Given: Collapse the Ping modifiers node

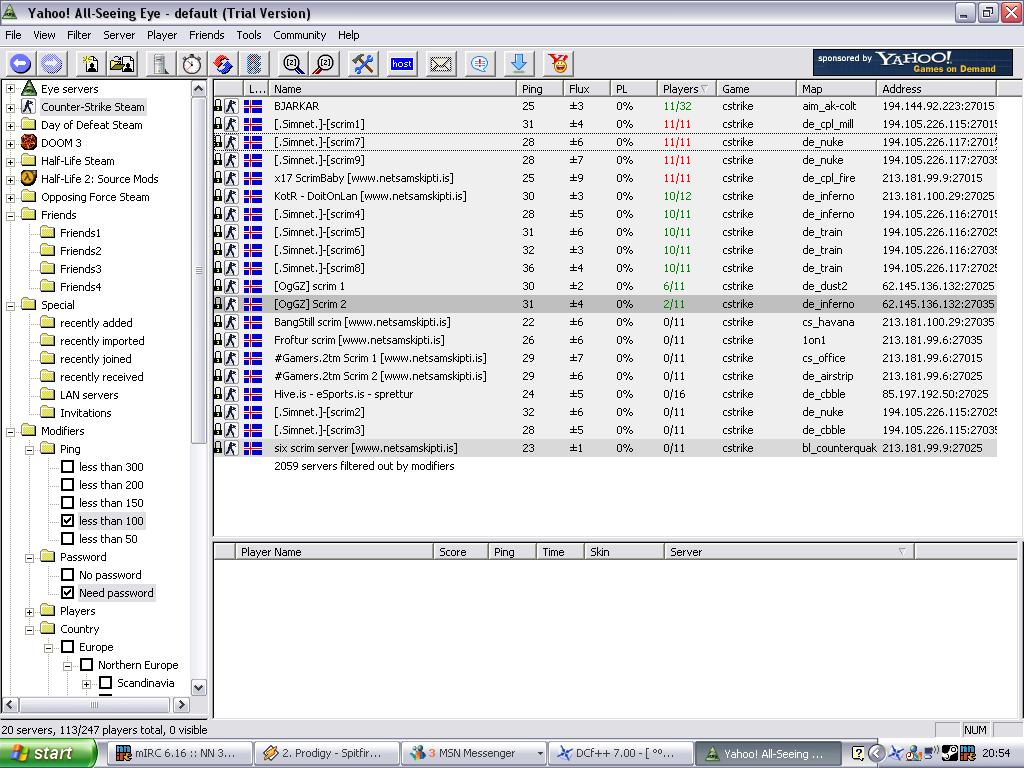Looking at the screenshot, I should [x=29, y=449].
